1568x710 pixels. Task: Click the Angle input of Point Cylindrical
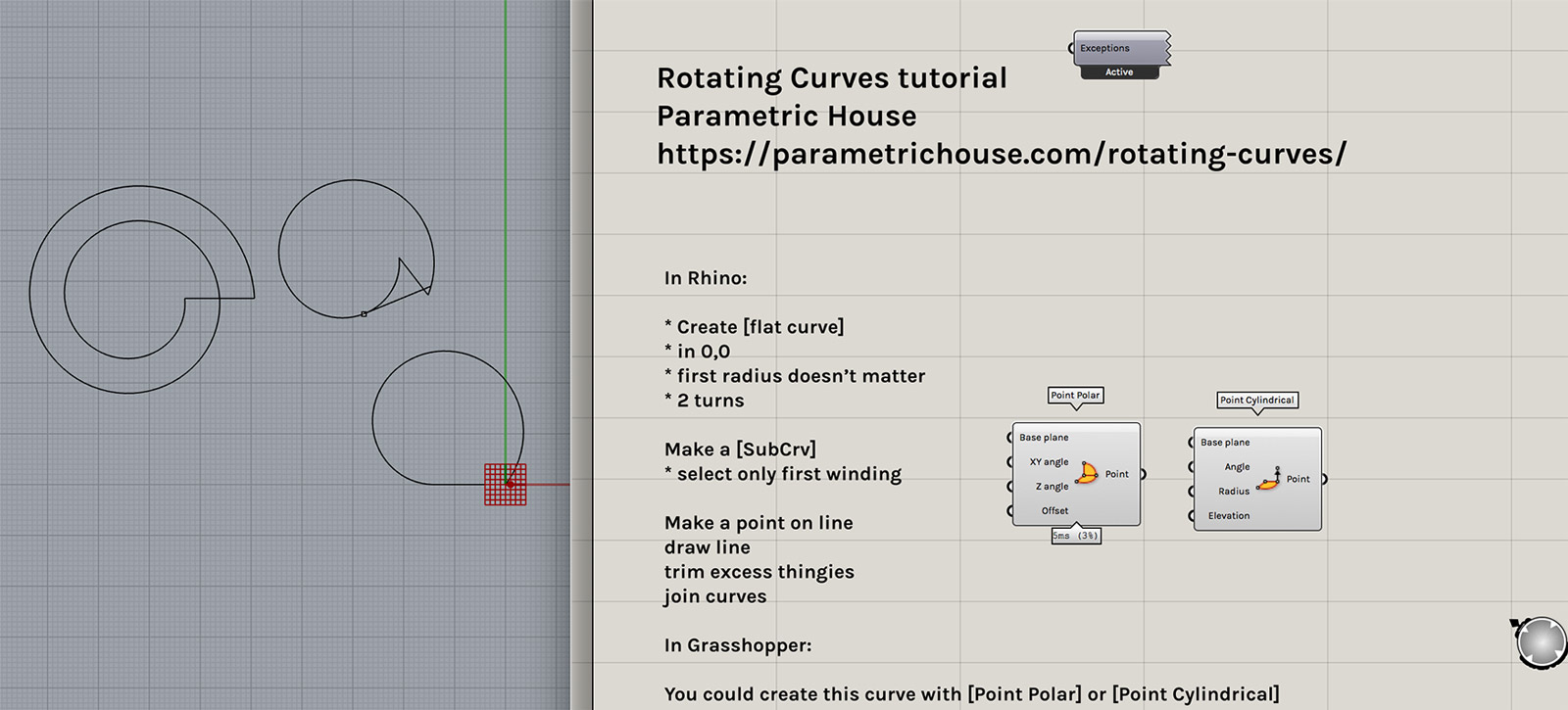tap(1235, 467)
